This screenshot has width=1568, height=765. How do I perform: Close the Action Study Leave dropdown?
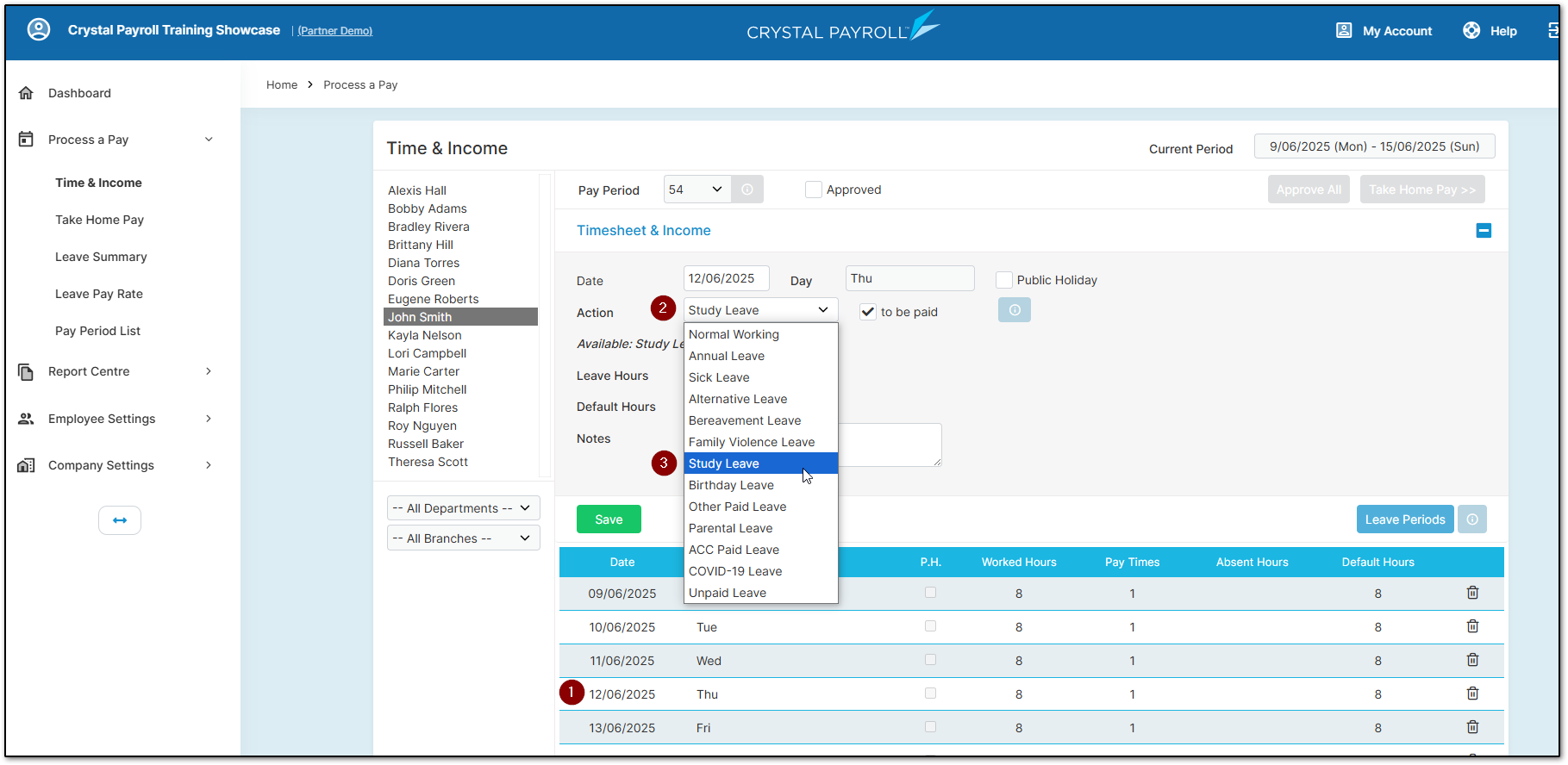760,310
